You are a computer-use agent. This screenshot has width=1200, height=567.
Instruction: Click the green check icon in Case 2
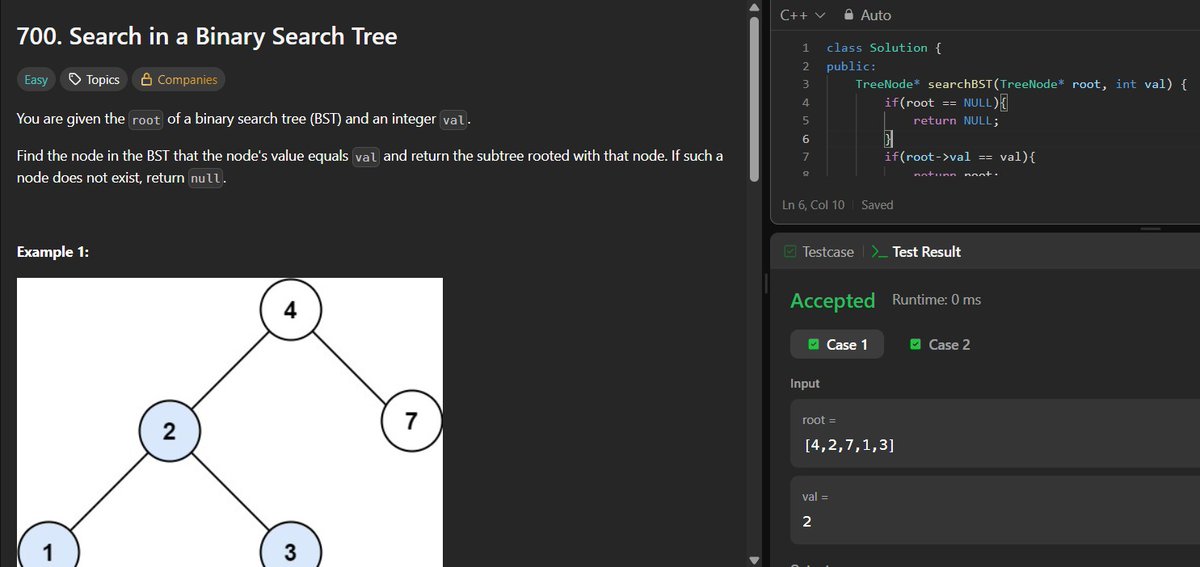tap(915, 344)
